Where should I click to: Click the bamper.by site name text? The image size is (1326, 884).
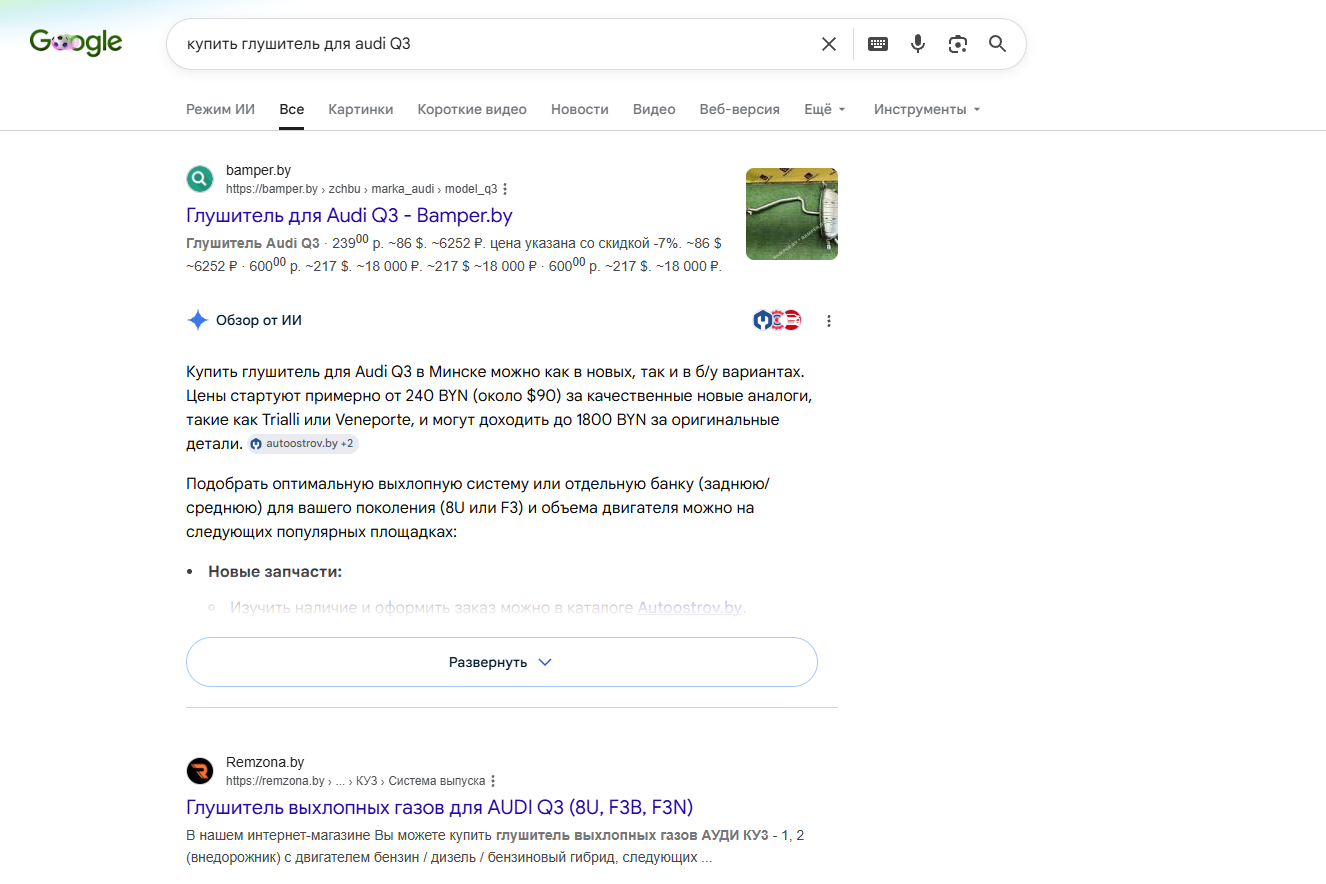(259, 170)
